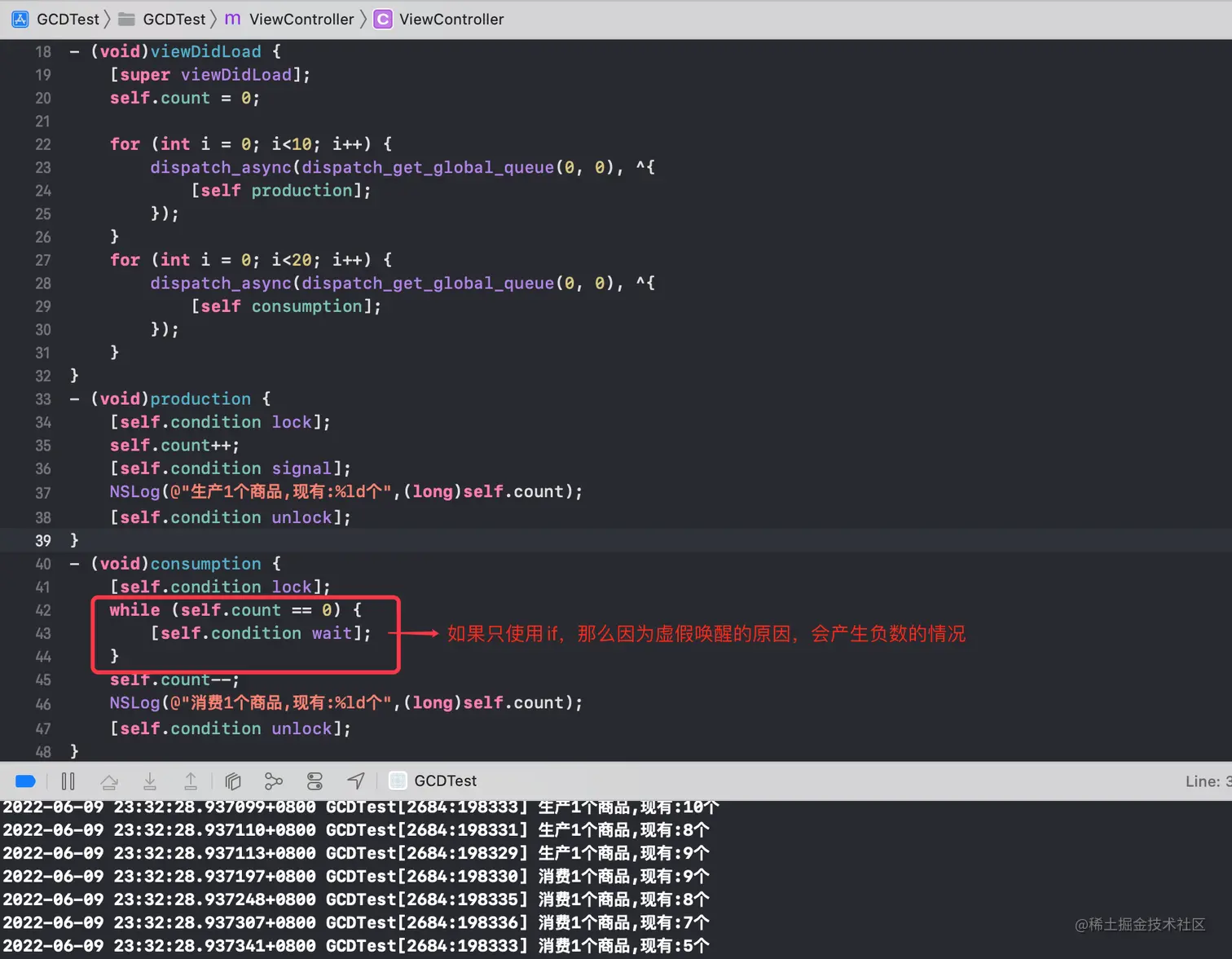Open the GCDTest folder breadcrumb item
Viewport: 1232px width, 959px height.
click(x=174, y=19)
